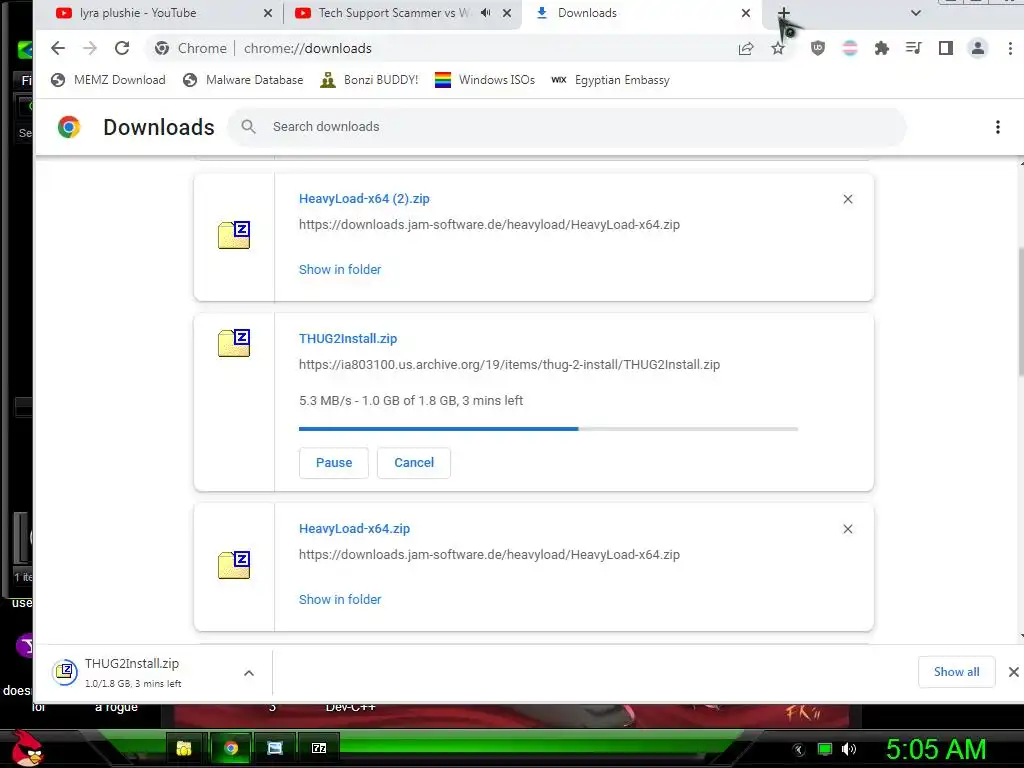The width and height of the screenshot is (1024, 768).
Task: Switch to Tech Support Scammer tab
Action: coord(393,13)
